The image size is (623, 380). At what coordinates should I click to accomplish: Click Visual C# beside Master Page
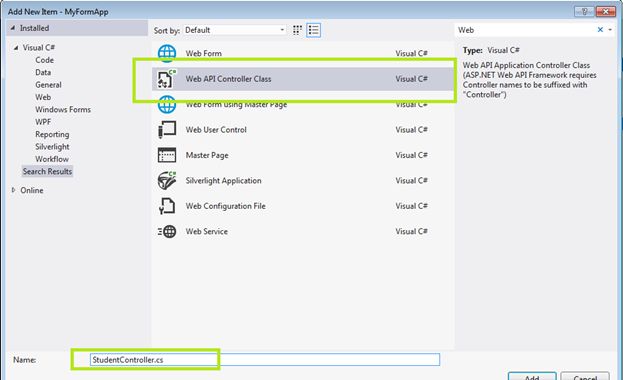click(x=411, y=155)
